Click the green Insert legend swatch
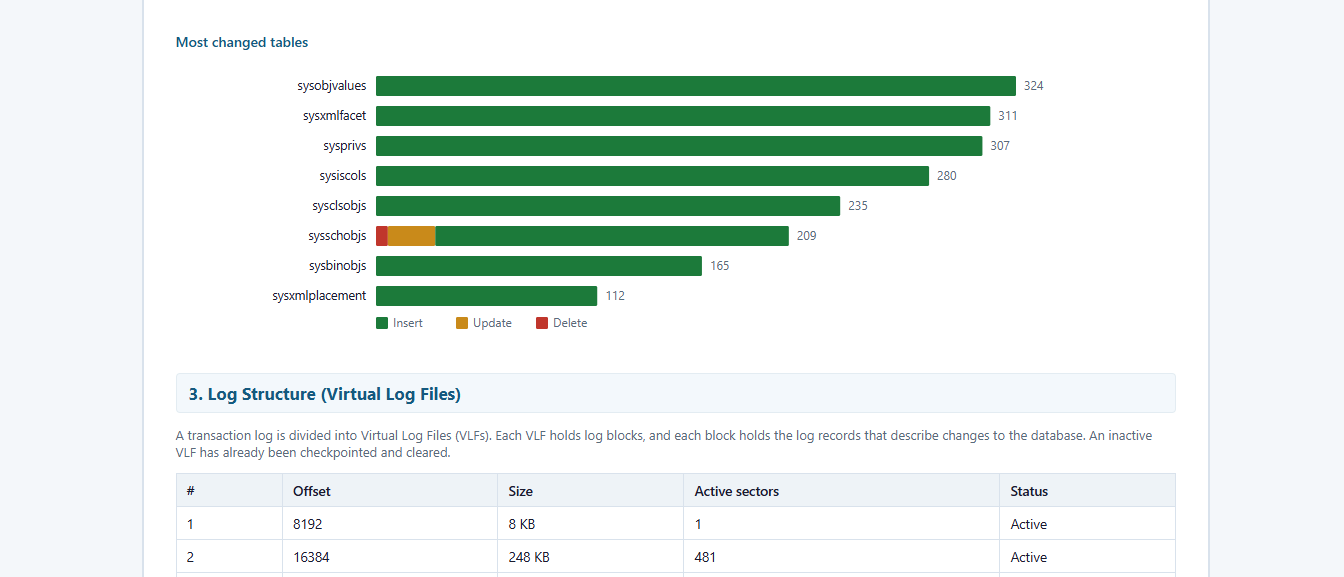Viewport: 1344px width, 577px height. point(382,323)
